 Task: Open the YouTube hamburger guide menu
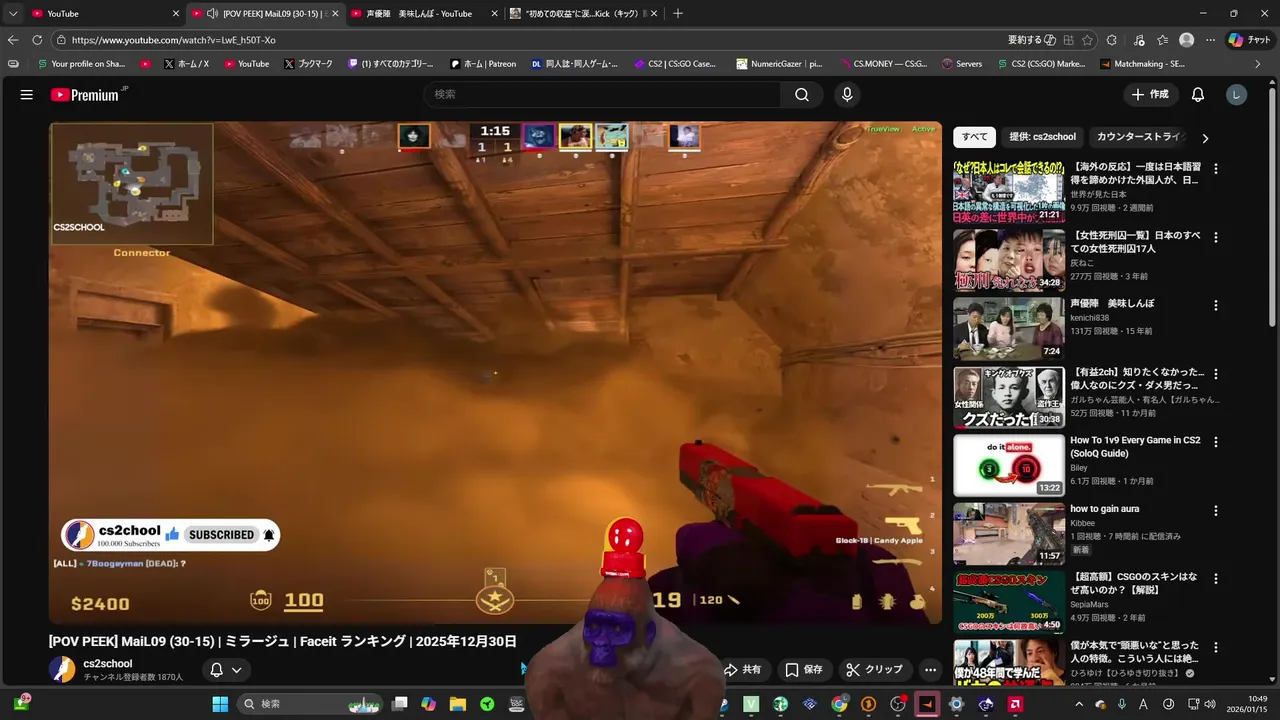(x=27, y=95)
